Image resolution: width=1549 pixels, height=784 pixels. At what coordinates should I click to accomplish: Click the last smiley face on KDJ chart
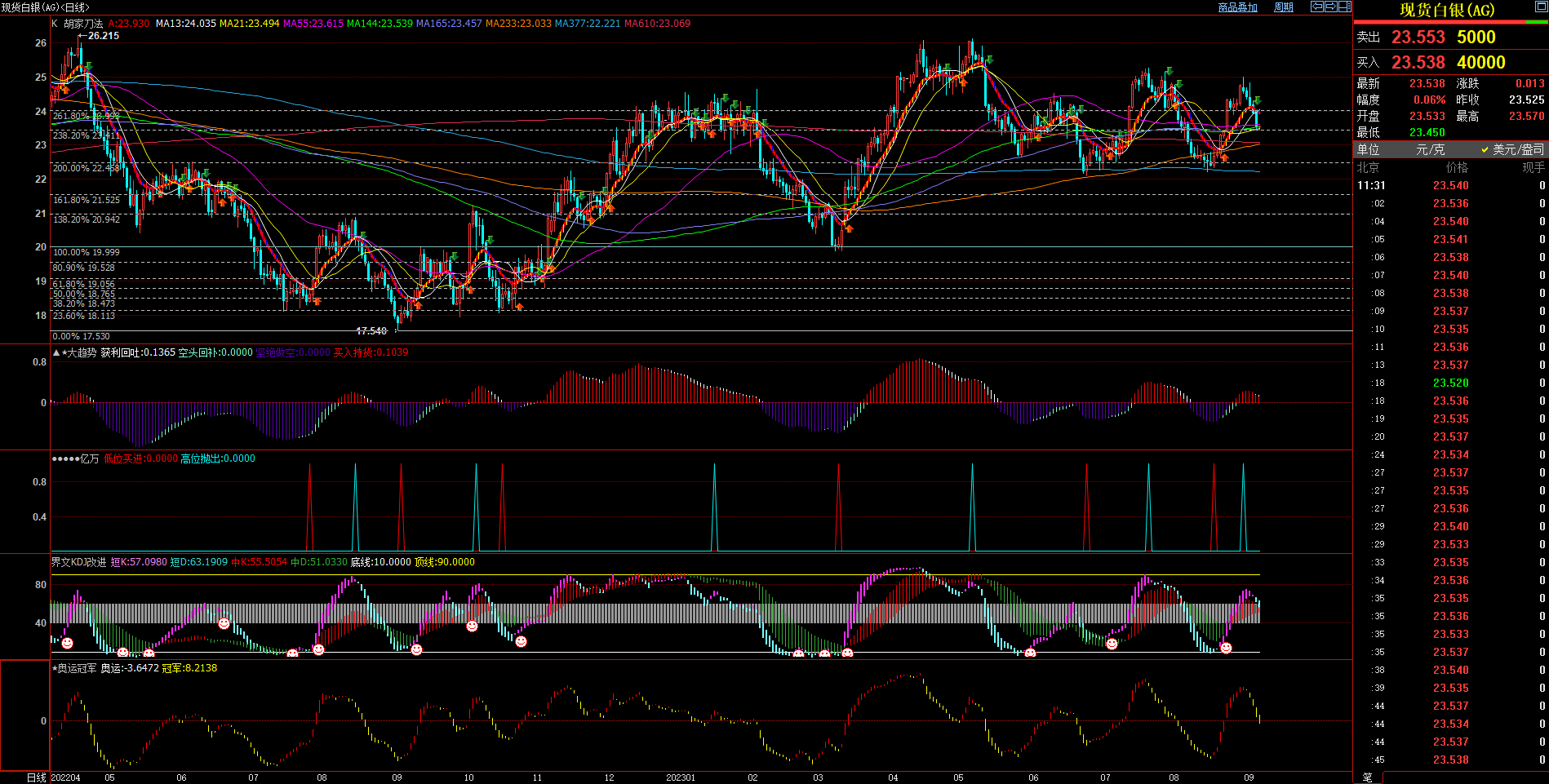coord(1226,648)
